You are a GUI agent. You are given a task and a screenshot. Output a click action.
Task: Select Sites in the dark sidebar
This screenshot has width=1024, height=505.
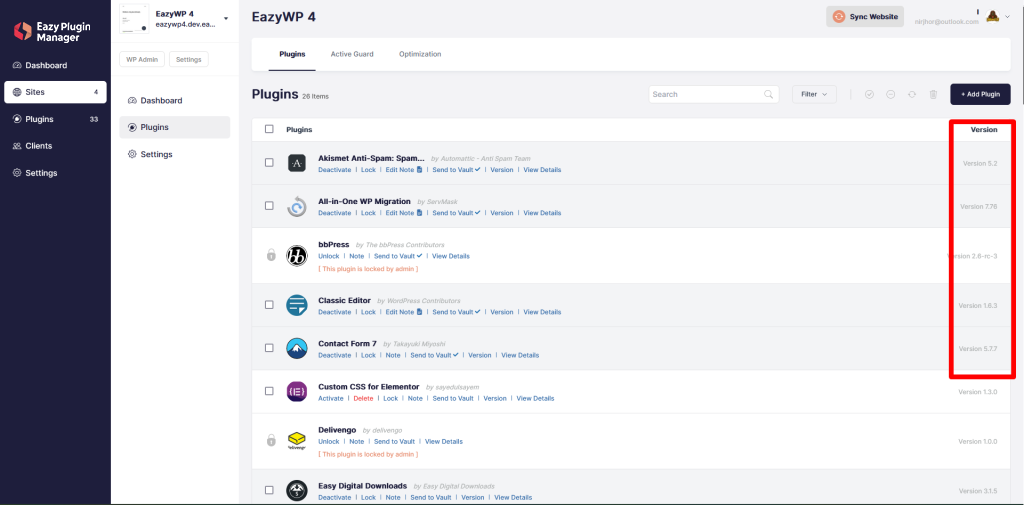click(x=55, y=92)
